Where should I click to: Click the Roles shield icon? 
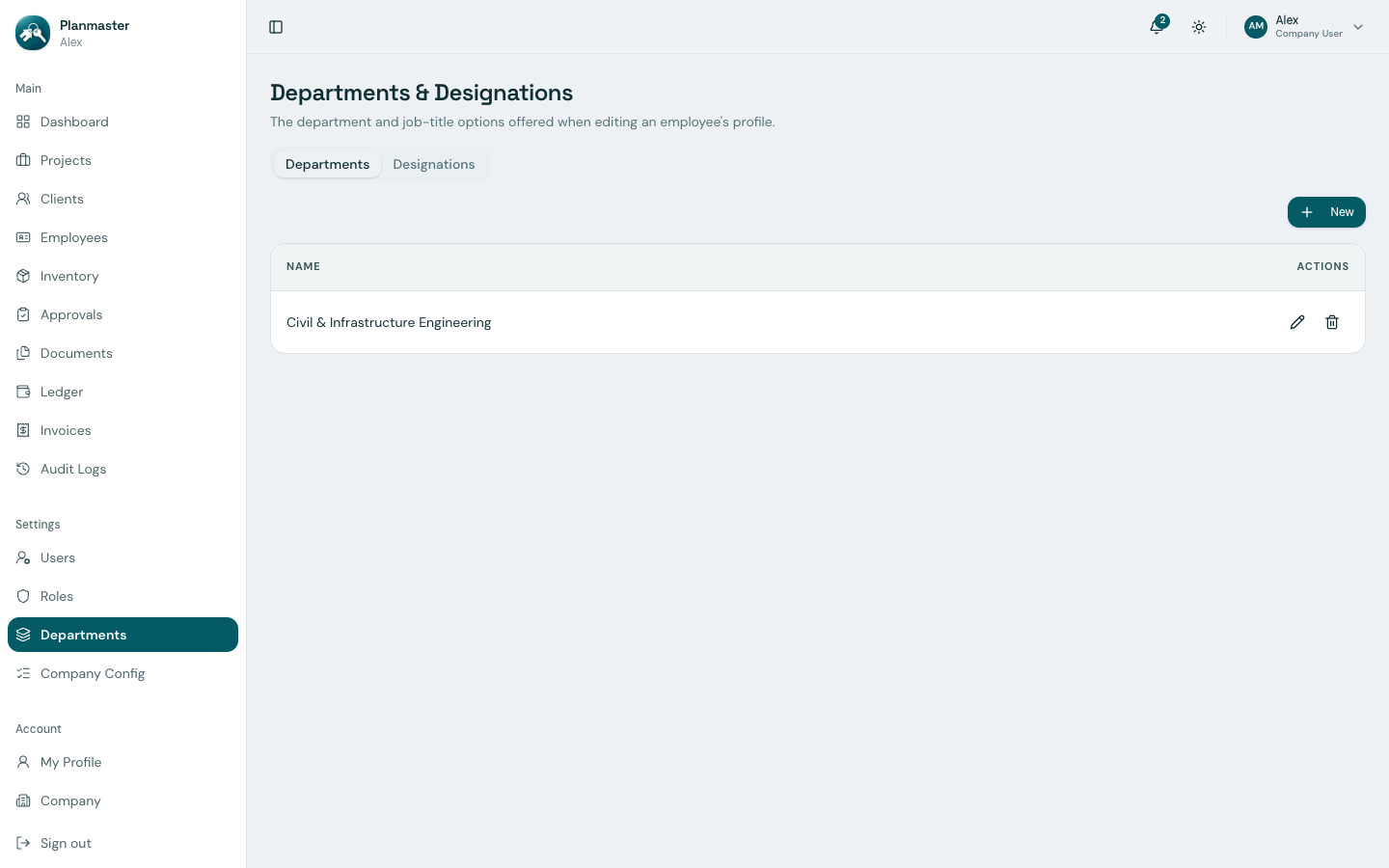point(23,596)
